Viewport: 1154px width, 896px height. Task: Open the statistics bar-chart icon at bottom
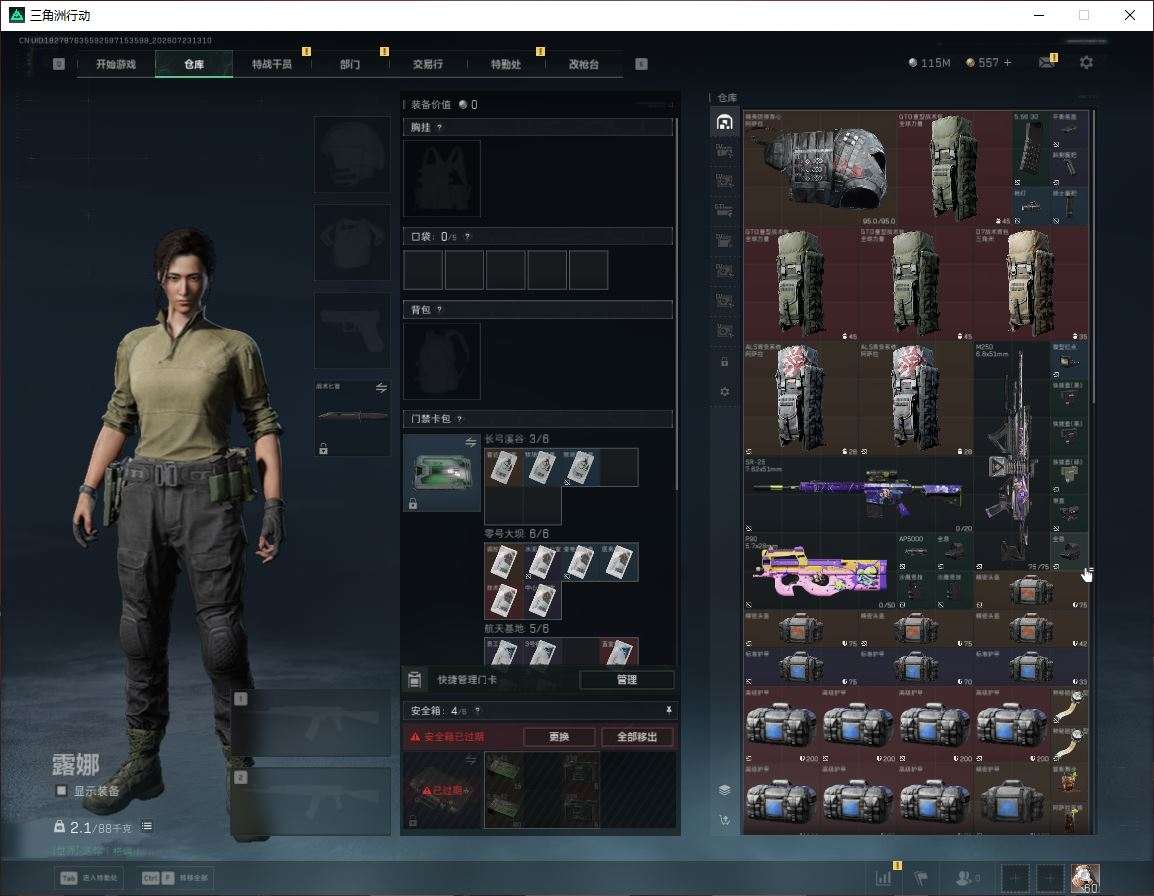(883, 878)
